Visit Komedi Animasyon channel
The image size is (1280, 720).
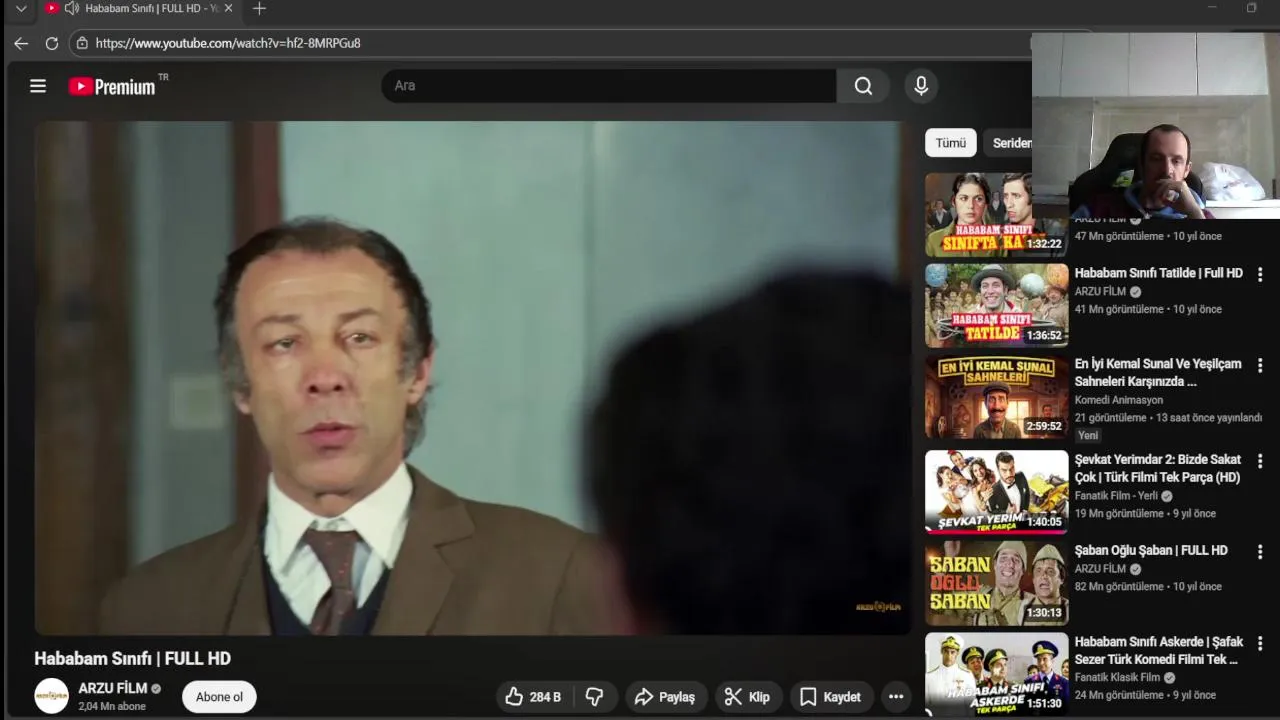[1119, 400]
